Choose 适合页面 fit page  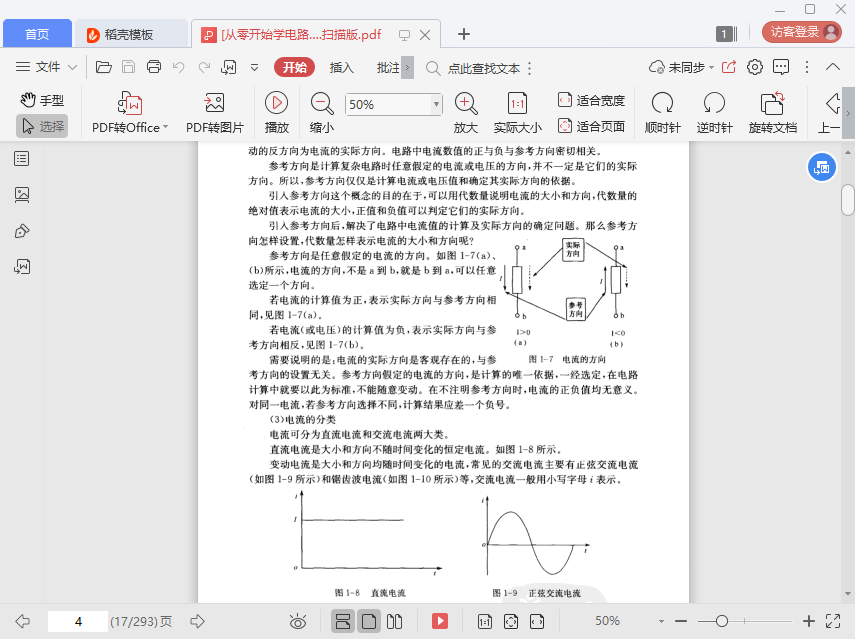coord(591,126)
